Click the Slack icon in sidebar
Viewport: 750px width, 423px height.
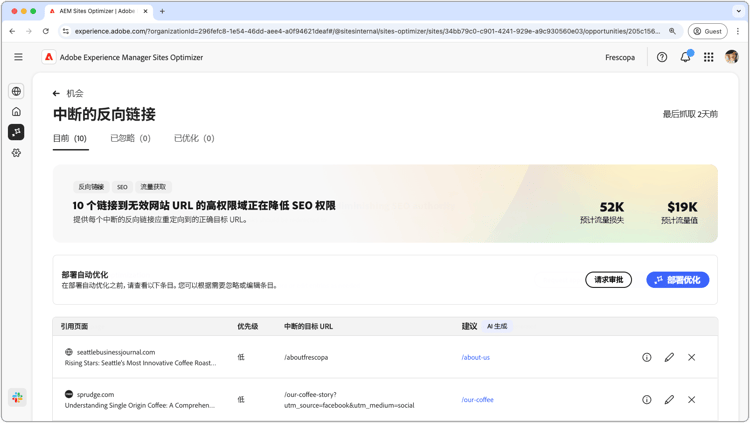point(17,397)
